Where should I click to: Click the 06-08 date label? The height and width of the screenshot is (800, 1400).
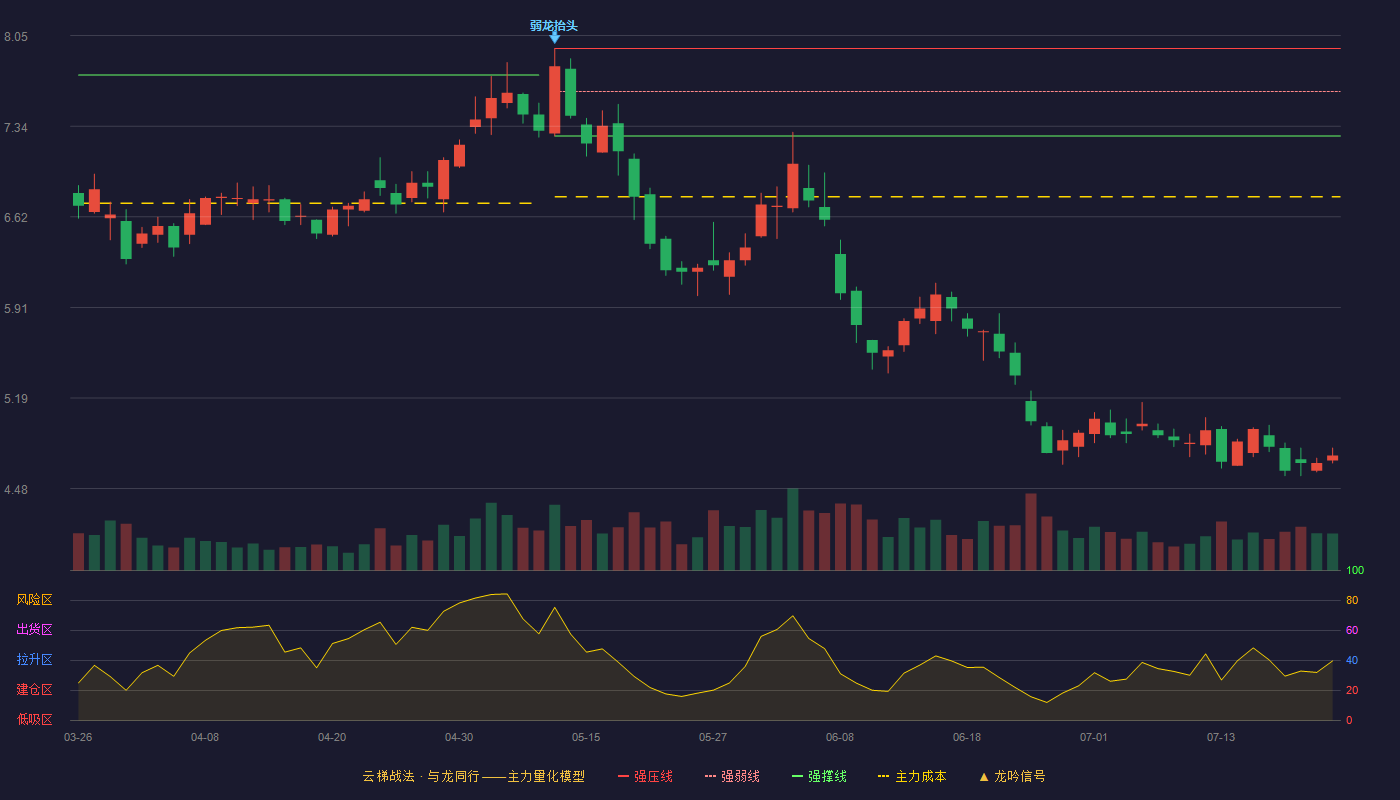click(840, 737)
